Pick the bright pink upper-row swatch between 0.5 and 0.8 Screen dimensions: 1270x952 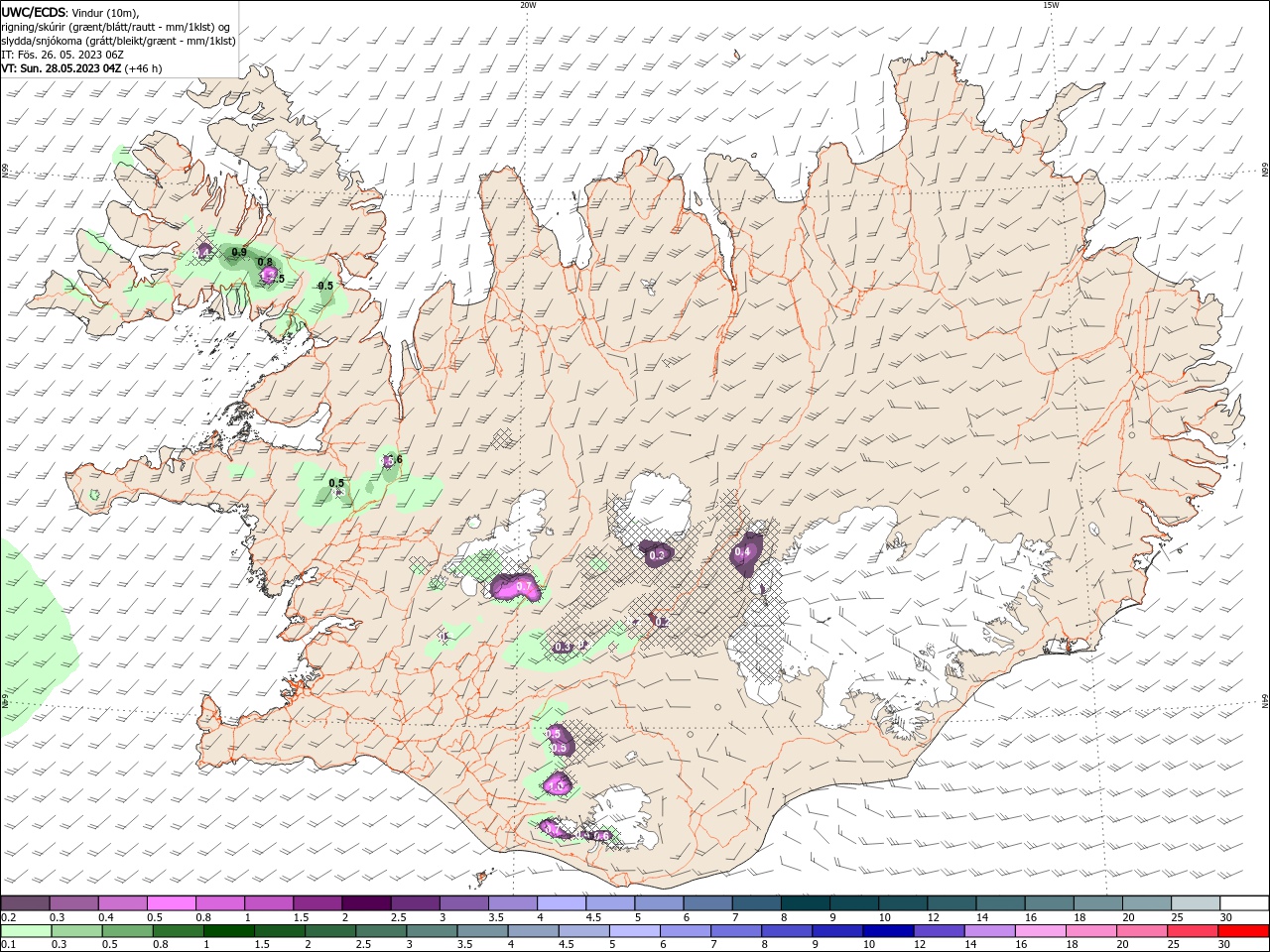[x=171, y=903]
